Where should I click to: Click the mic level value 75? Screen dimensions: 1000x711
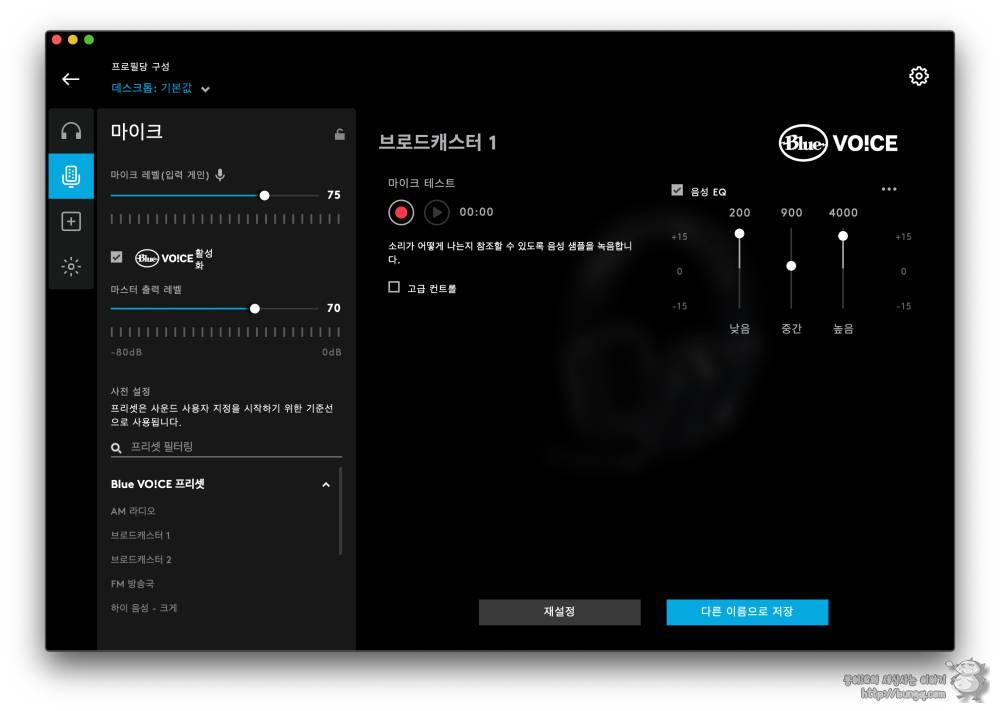coord(334,194)
